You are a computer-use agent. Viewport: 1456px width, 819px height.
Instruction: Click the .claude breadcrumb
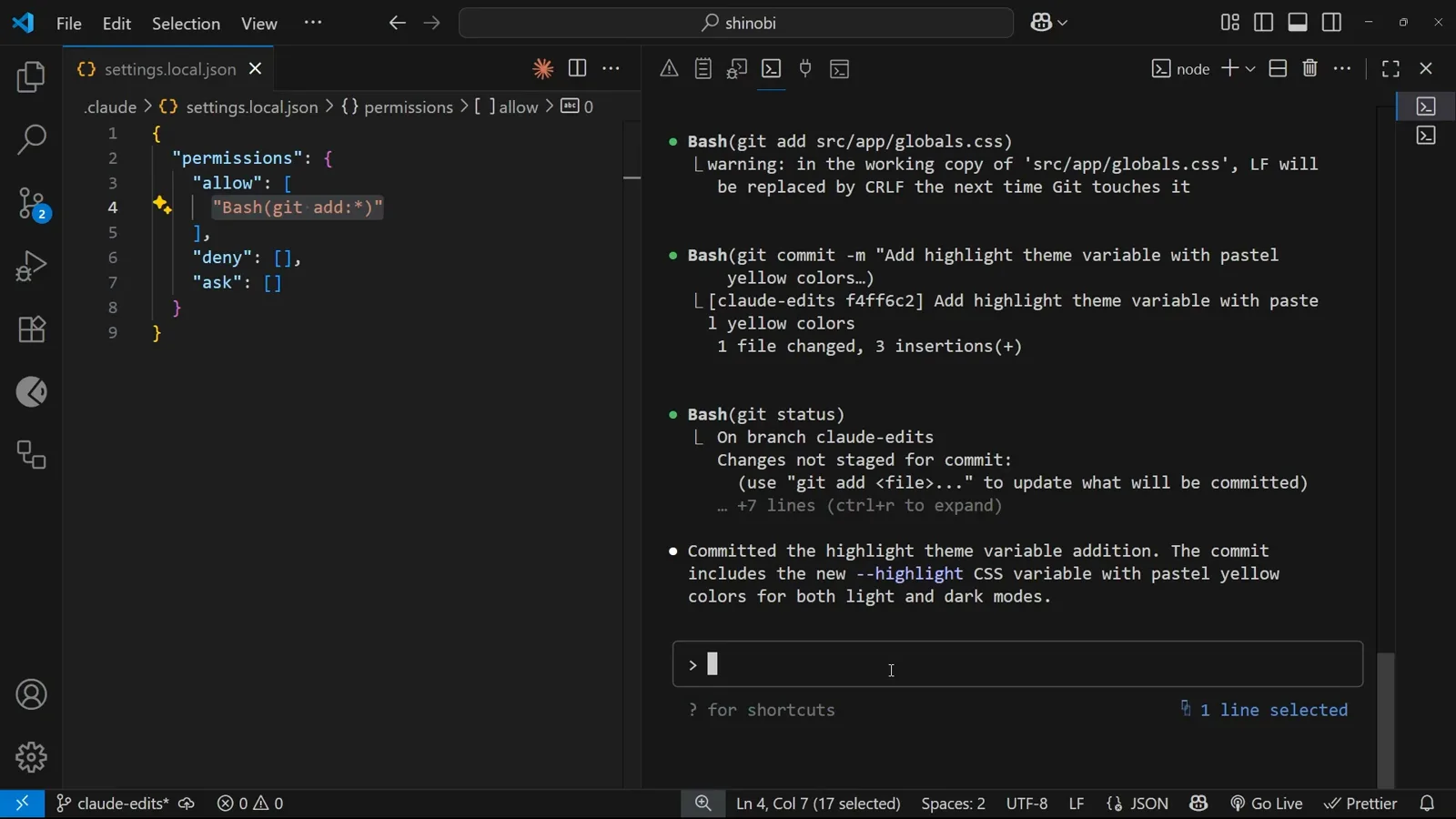(110, 107)
